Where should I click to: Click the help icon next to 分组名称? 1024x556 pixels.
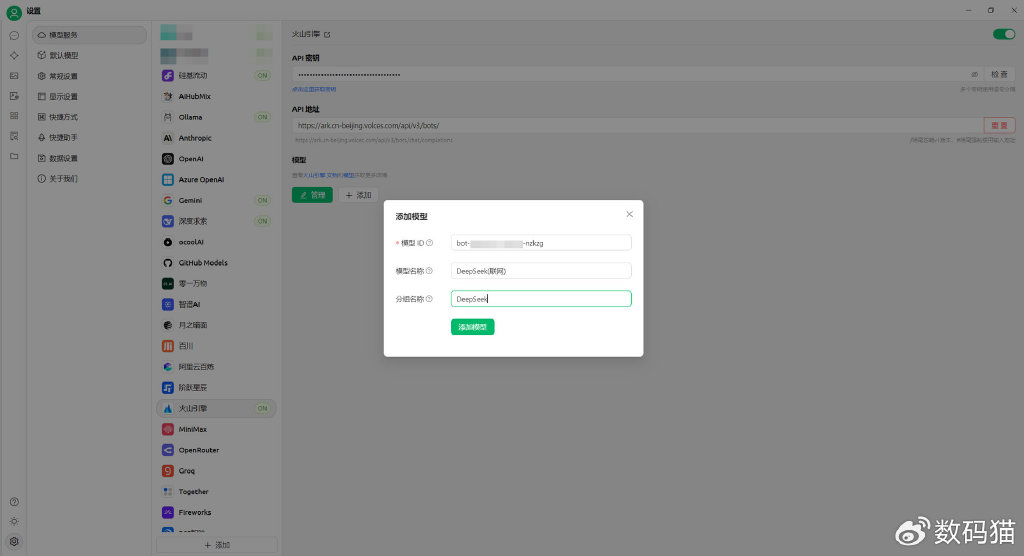click(429, 299)
